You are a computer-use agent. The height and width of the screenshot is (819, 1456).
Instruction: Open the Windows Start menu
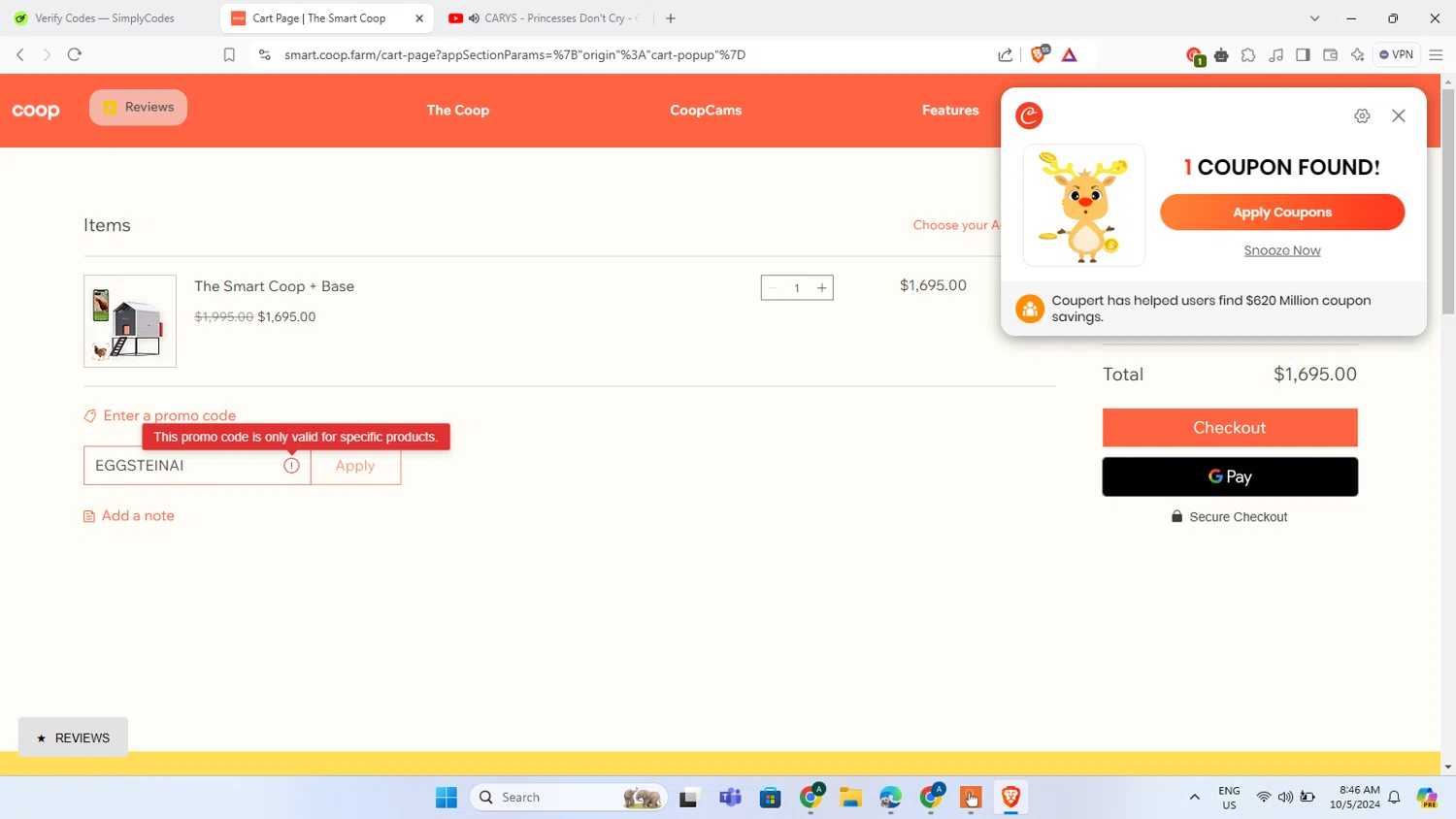click(447, 798)
